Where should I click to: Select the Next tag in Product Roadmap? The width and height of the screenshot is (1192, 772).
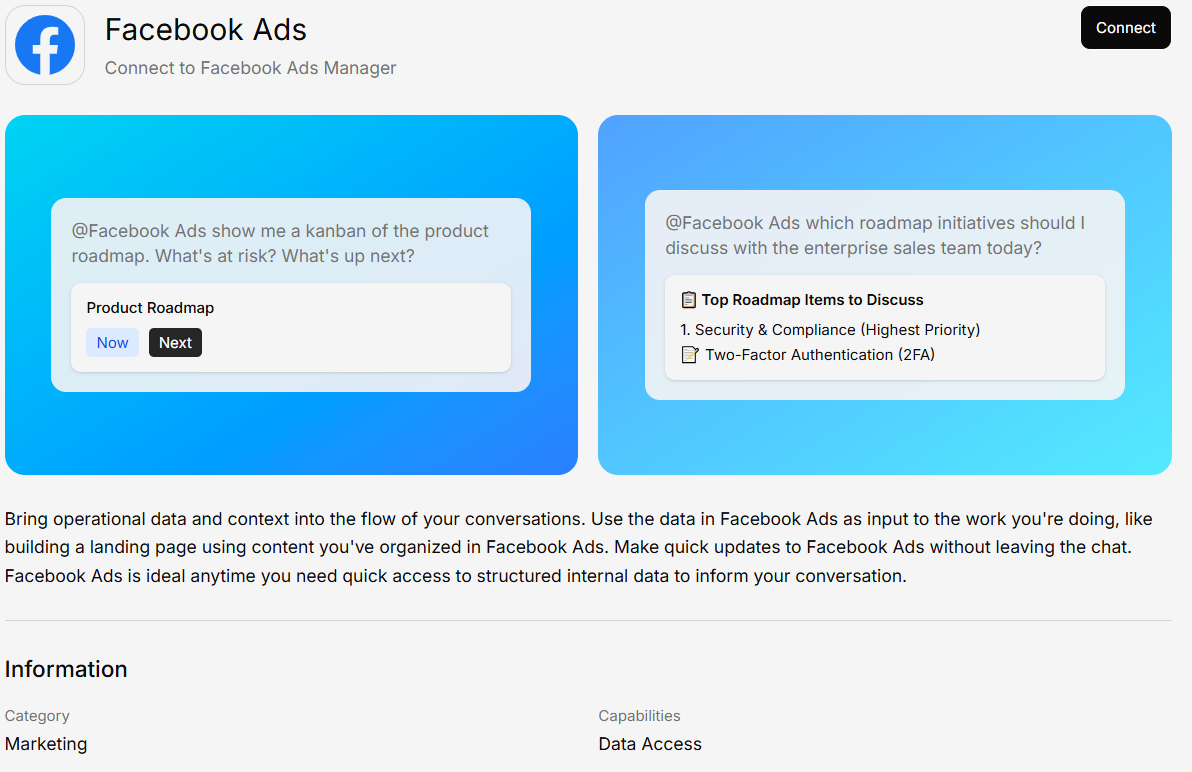175,343
